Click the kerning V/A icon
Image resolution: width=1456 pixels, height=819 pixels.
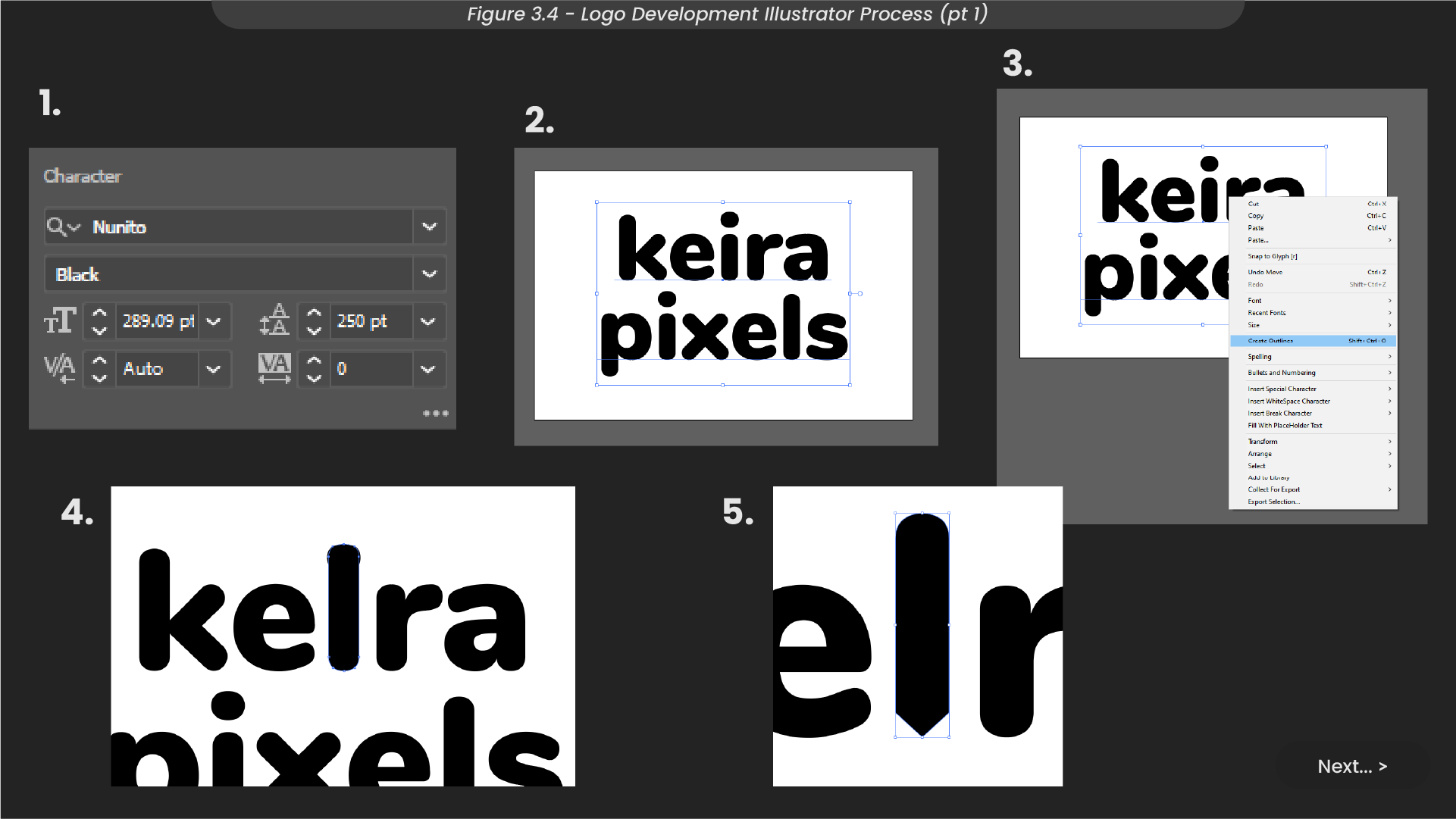pyautogui.click(x=60, y=369)
